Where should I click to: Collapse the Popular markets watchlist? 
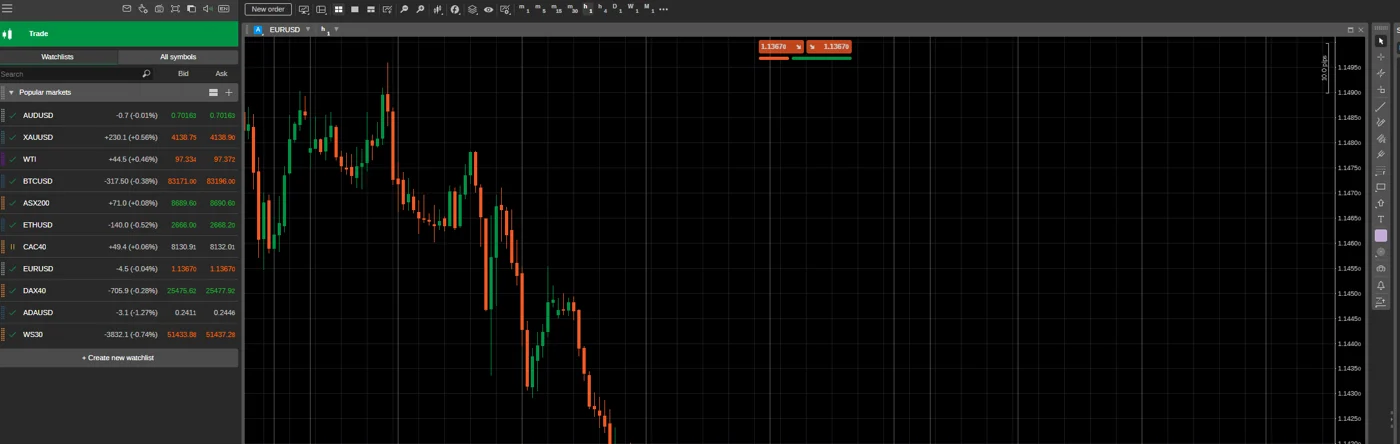11,92
